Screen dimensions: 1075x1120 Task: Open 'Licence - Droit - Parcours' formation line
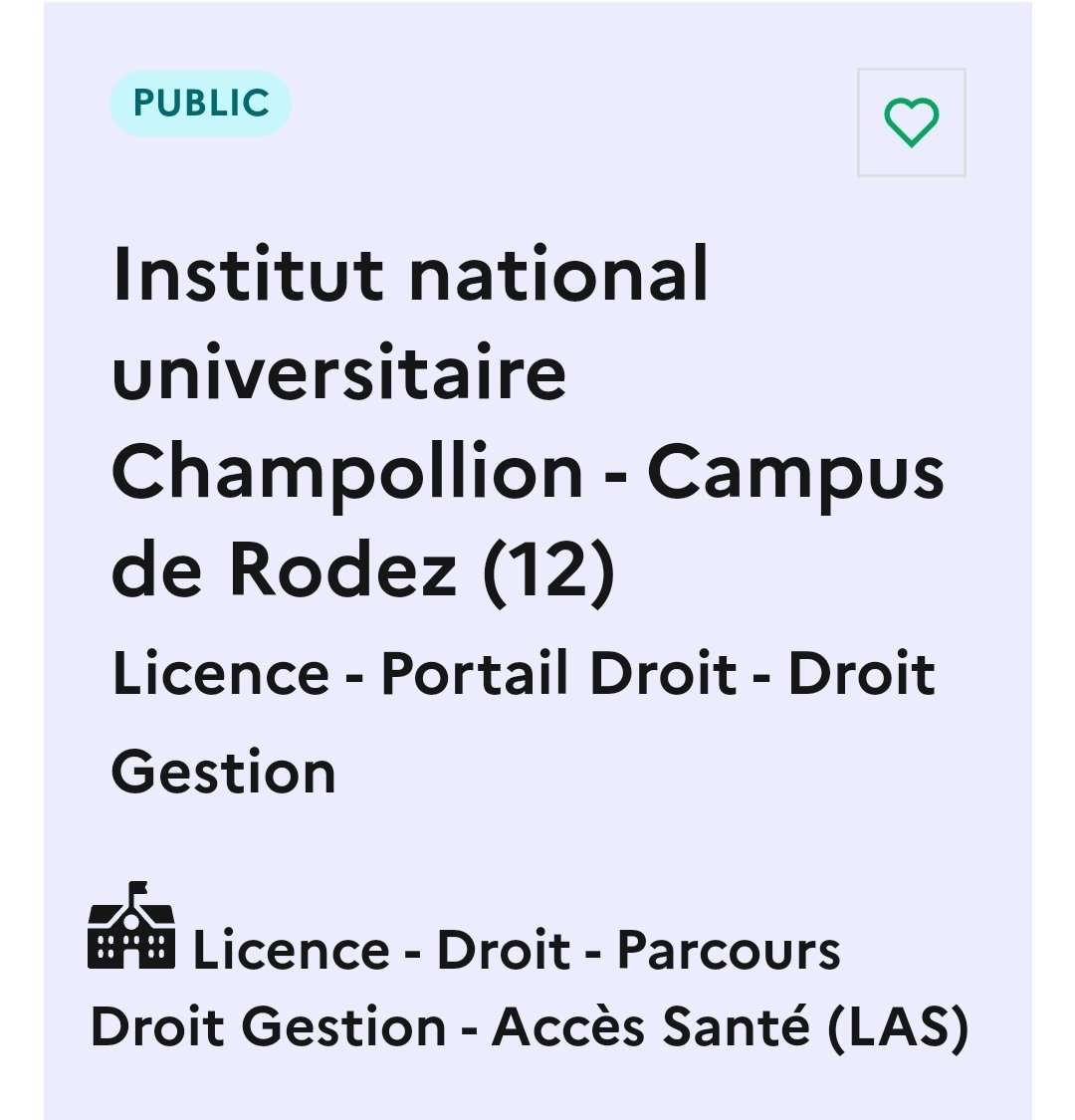[x=517, y=951]
